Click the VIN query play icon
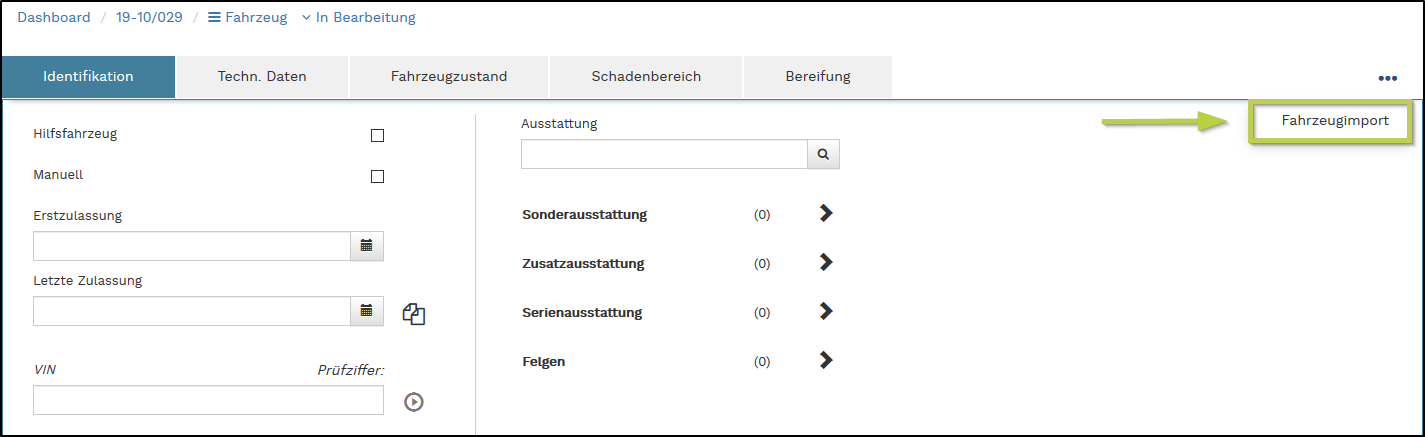Screen dimensions: 1425x437 [414, 402]
